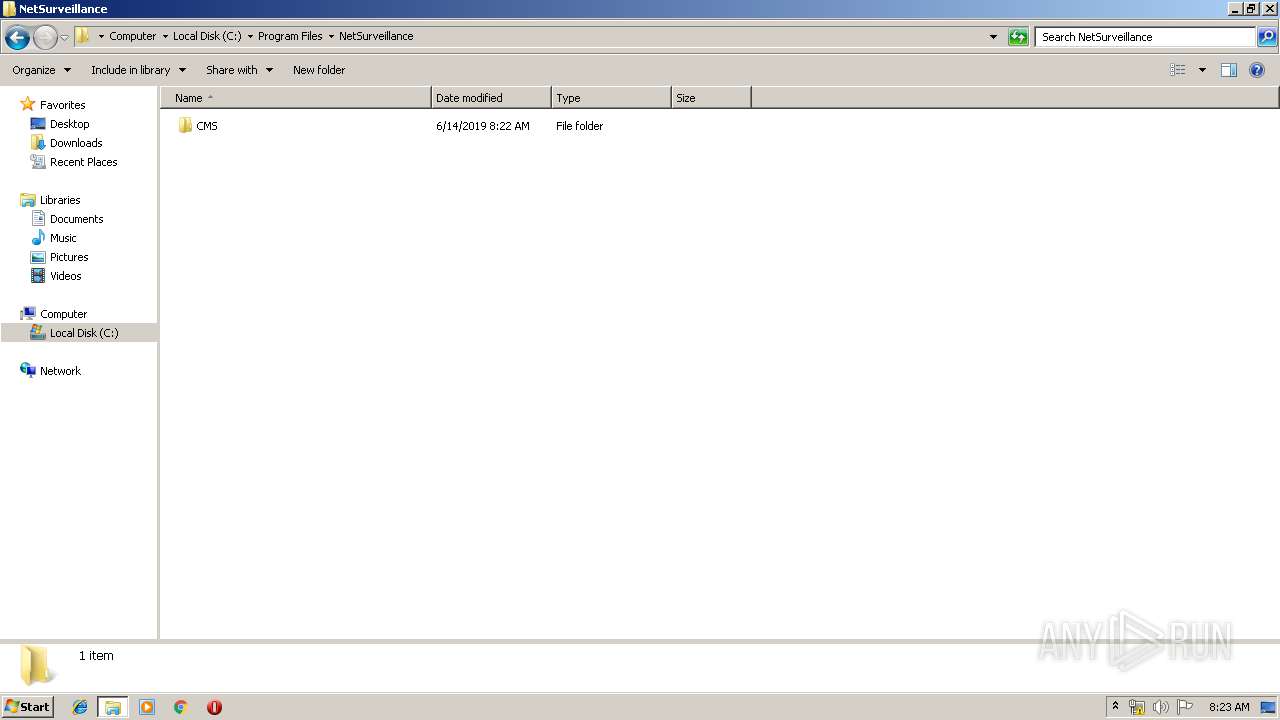1280x720 pixels.
Task: Open the Share with menu
Action: 239,70
